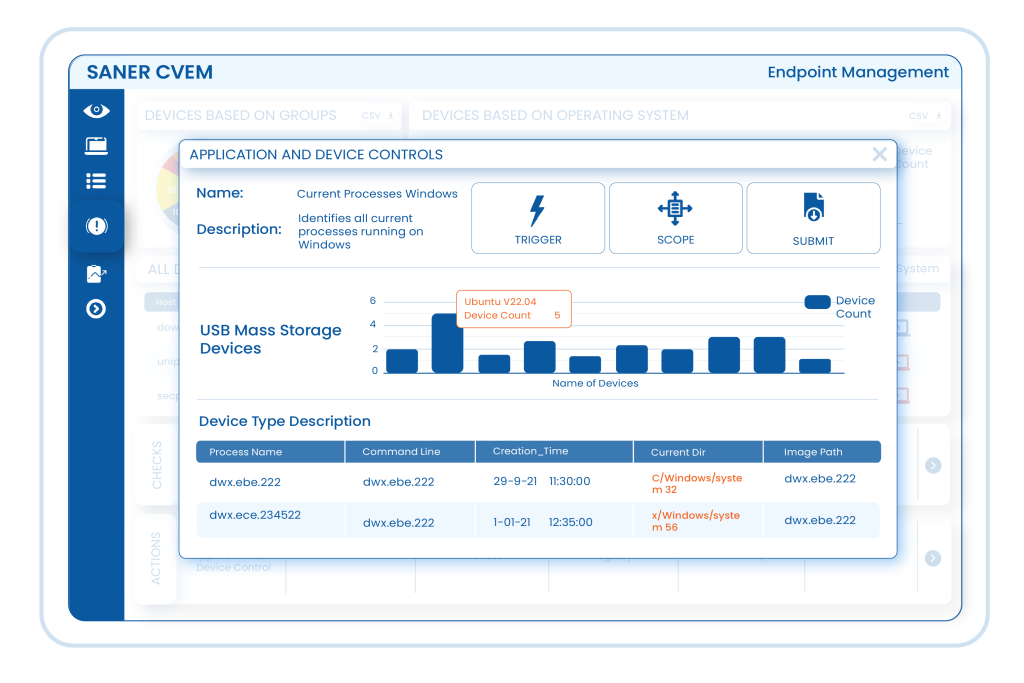
Task: Sort by Process Name column header
Action: tap(246, 452)
